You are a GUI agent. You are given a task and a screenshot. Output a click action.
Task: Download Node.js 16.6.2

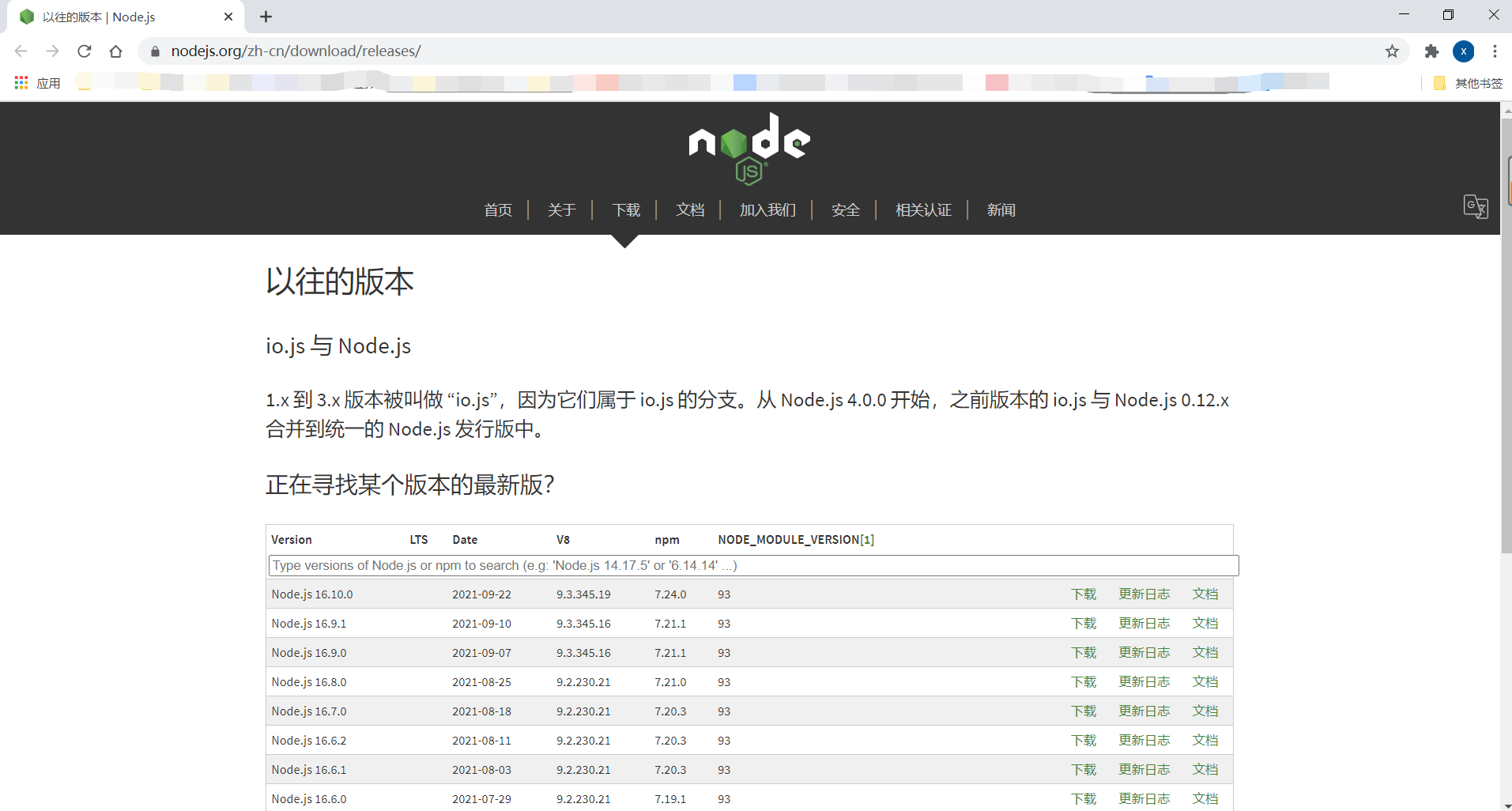(1084, 741)
